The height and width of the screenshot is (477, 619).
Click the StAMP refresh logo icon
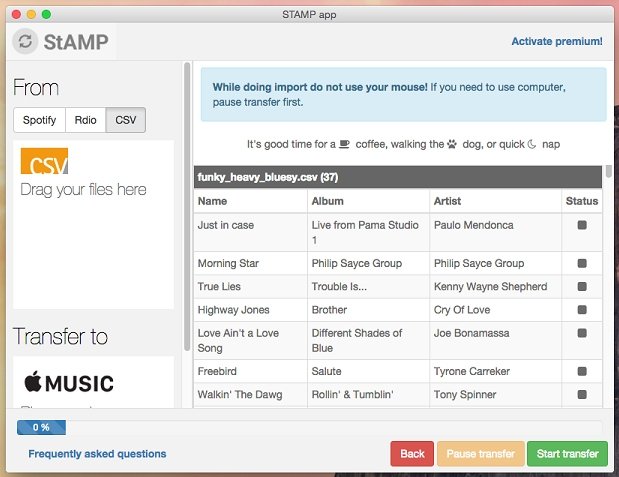pyautogui.click(x=25, y=41)
